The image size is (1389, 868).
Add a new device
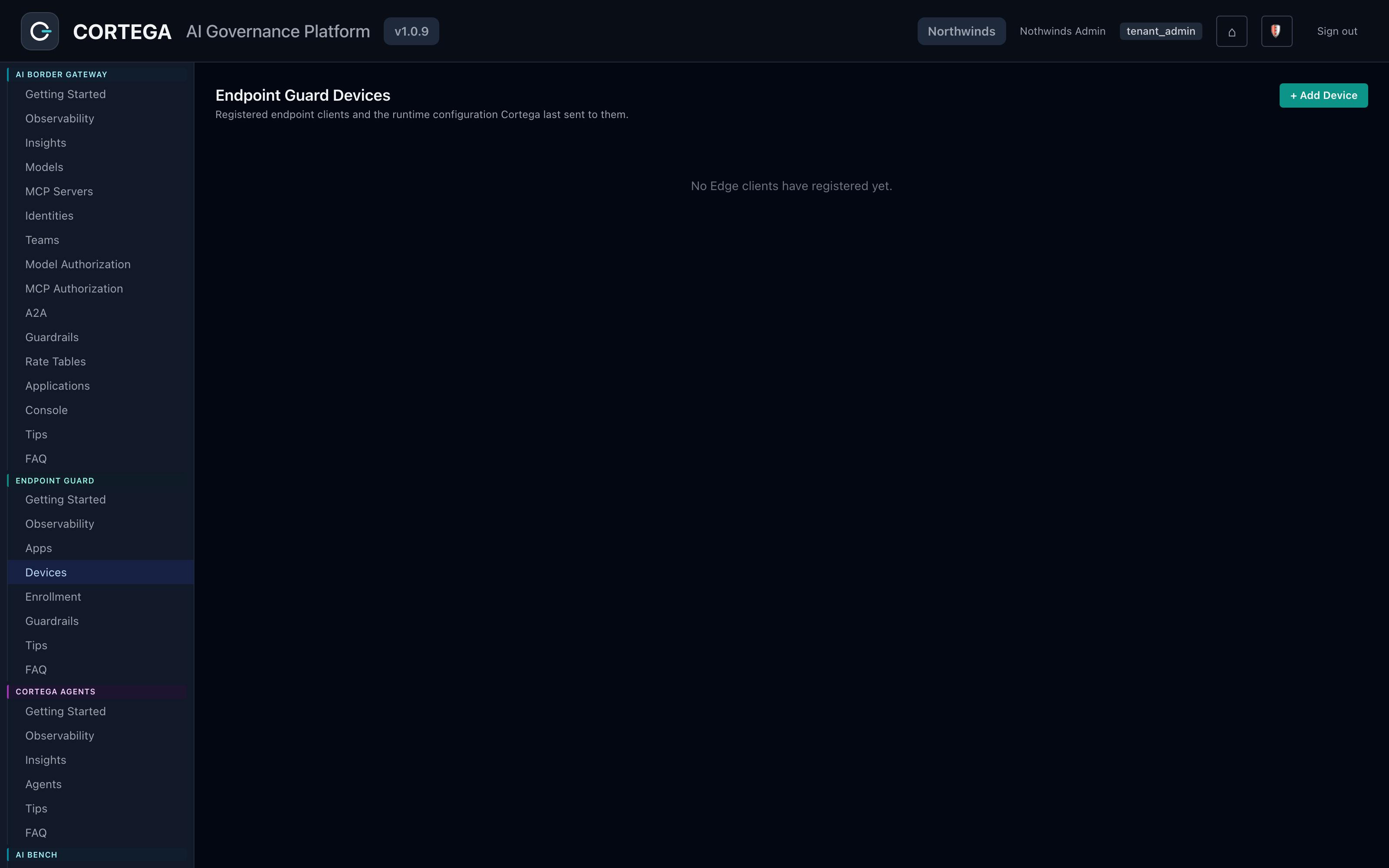[1323, 95]
